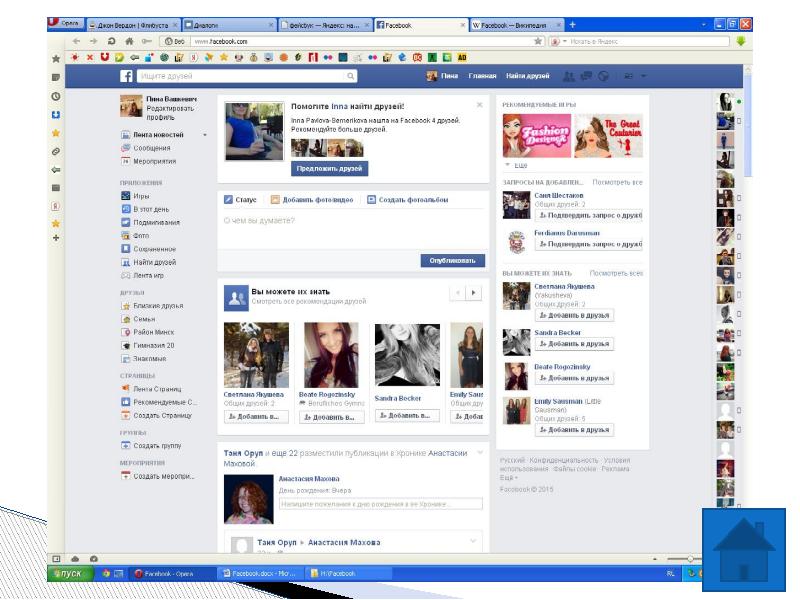Click the Фото icon in the Приложения list
800x600 pixels.
tap(126, 235)
